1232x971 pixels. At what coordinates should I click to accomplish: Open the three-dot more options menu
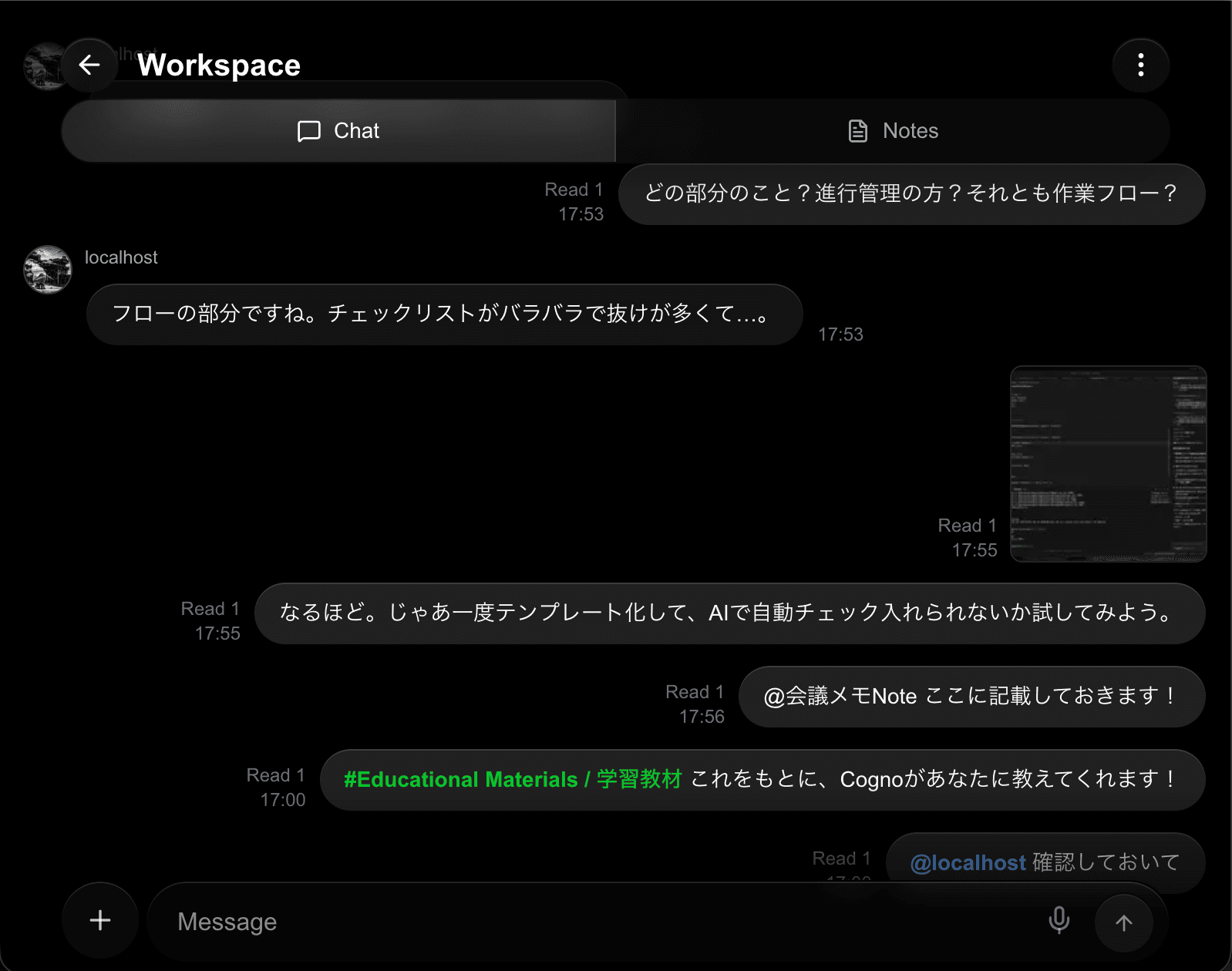[1140, 66]
